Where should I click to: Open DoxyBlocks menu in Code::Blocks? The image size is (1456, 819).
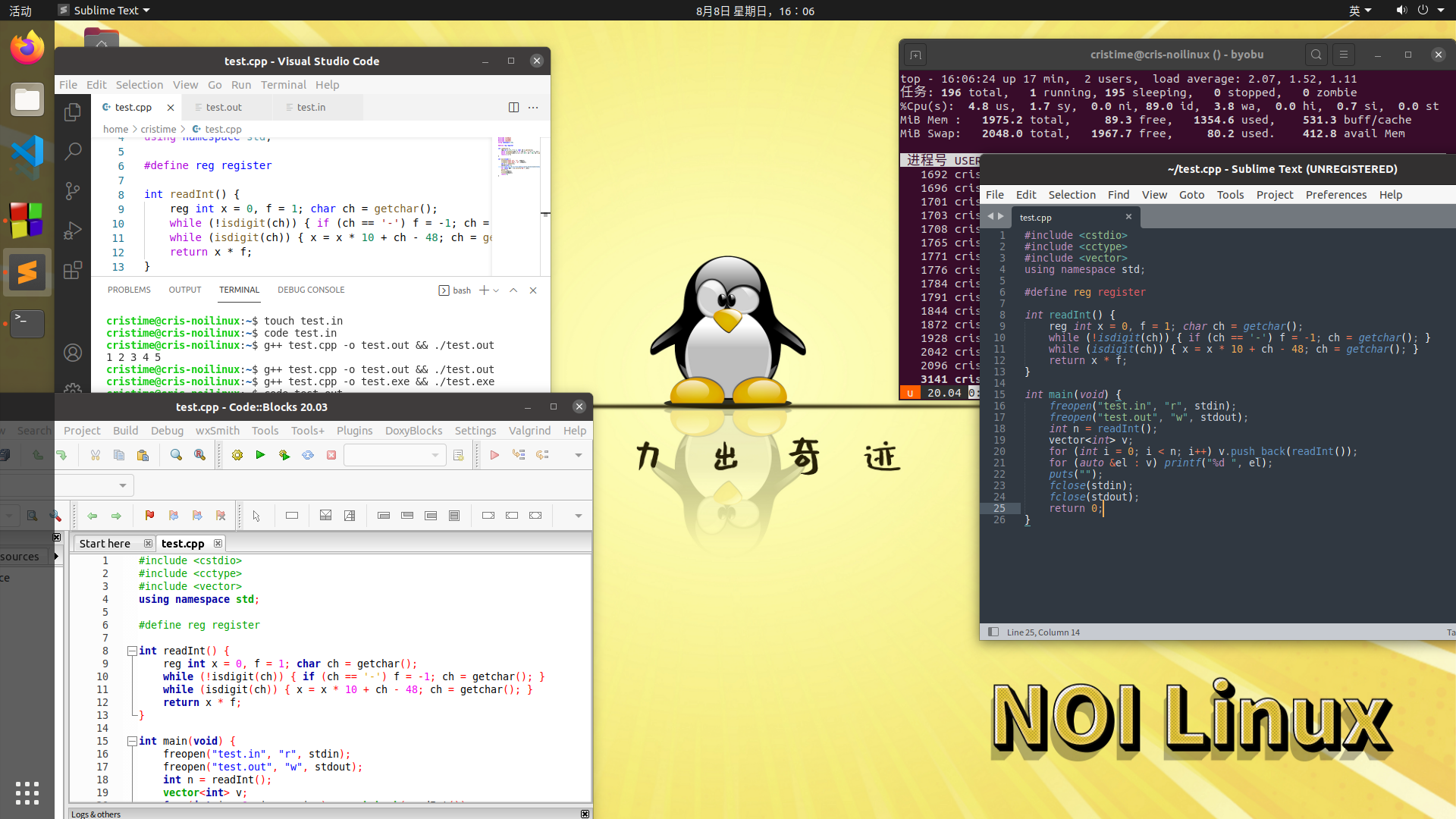pyautogui.click(x=413, y=431)
